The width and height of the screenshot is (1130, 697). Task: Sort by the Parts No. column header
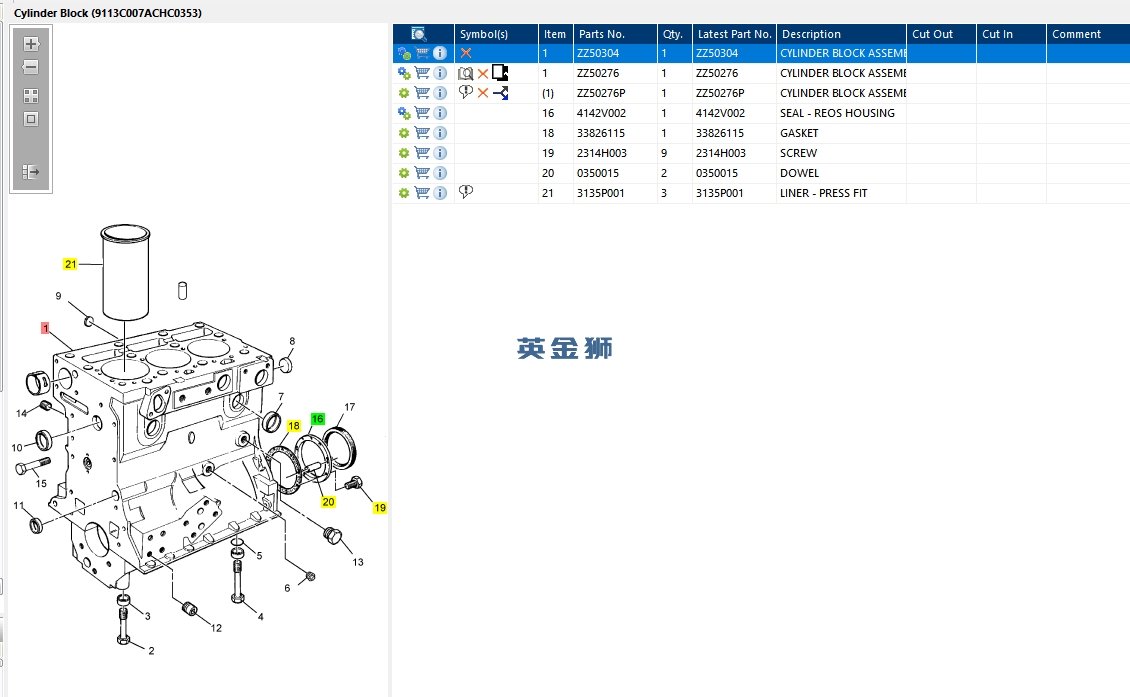(x=601, y=34)
